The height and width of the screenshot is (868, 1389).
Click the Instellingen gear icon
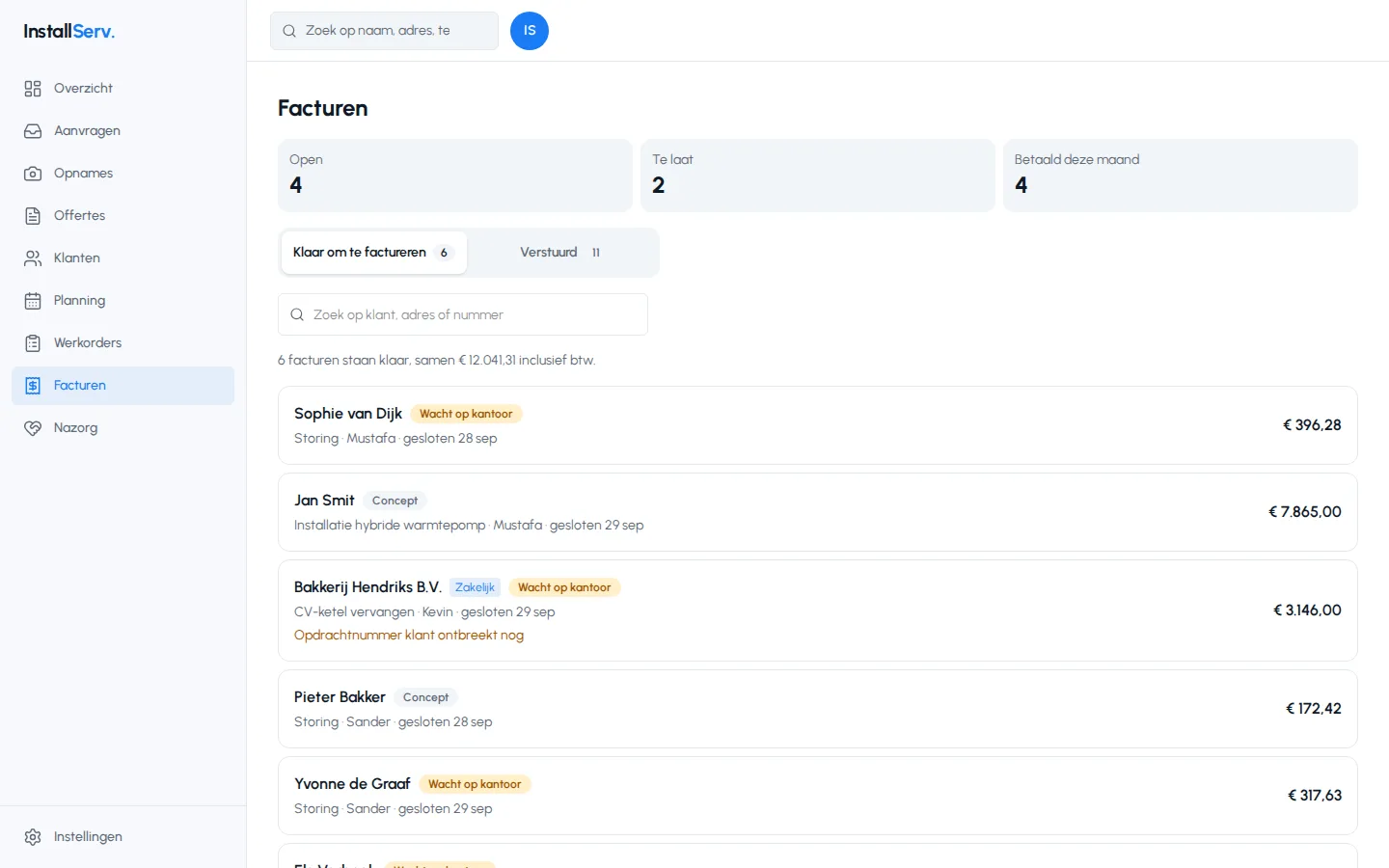(x=33, y=837)
